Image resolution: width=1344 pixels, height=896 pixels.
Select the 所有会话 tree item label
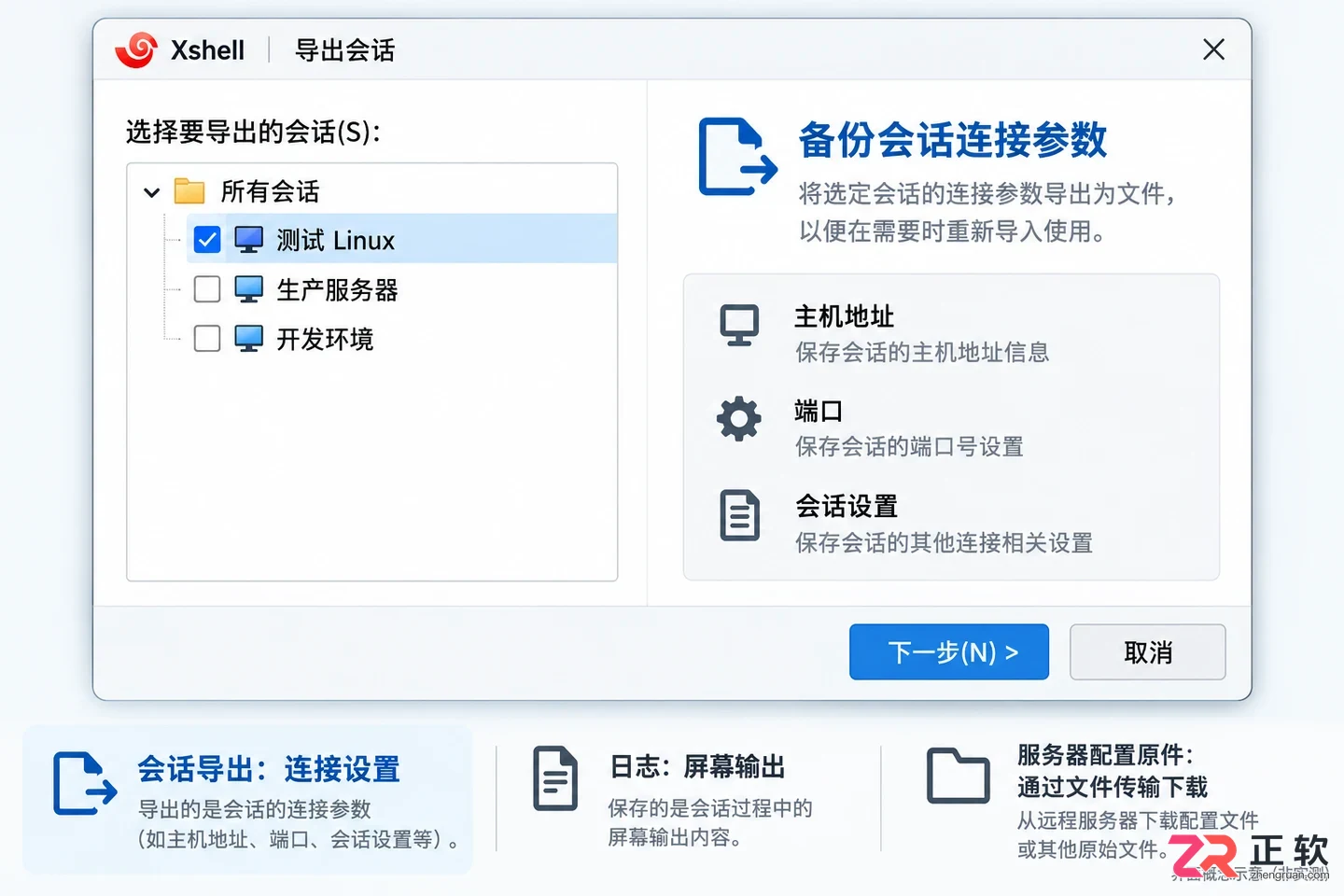coord(270,191)
